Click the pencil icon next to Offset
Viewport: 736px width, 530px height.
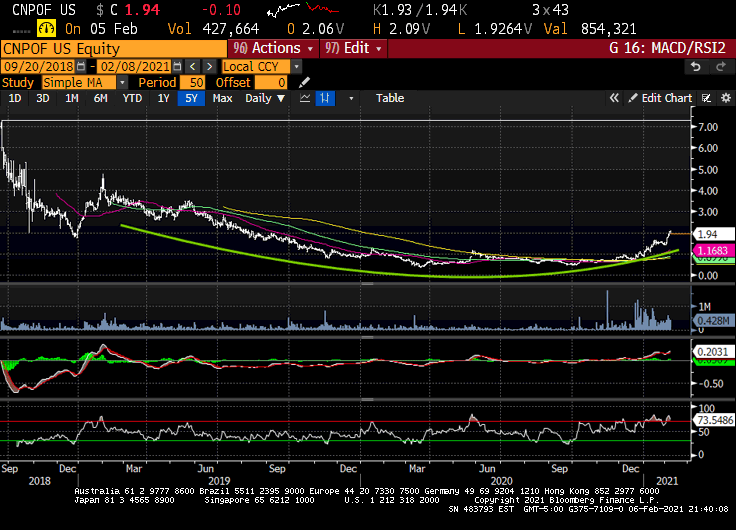304,83
